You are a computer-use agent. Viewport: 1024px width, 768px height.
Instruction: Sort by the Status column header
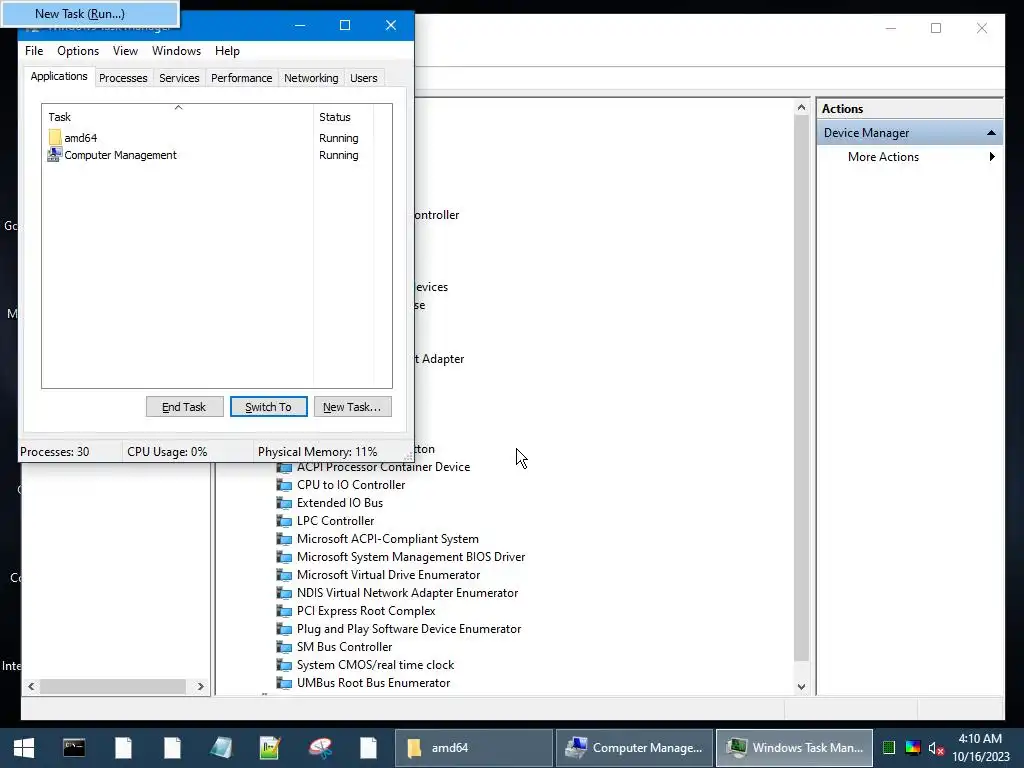344,117
